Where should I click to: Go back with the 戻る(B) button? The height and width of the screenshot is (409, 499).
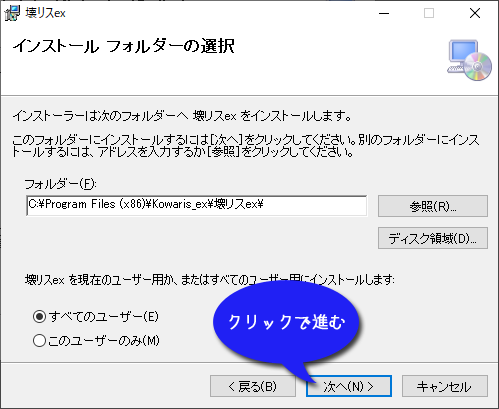tap(253, 386)
